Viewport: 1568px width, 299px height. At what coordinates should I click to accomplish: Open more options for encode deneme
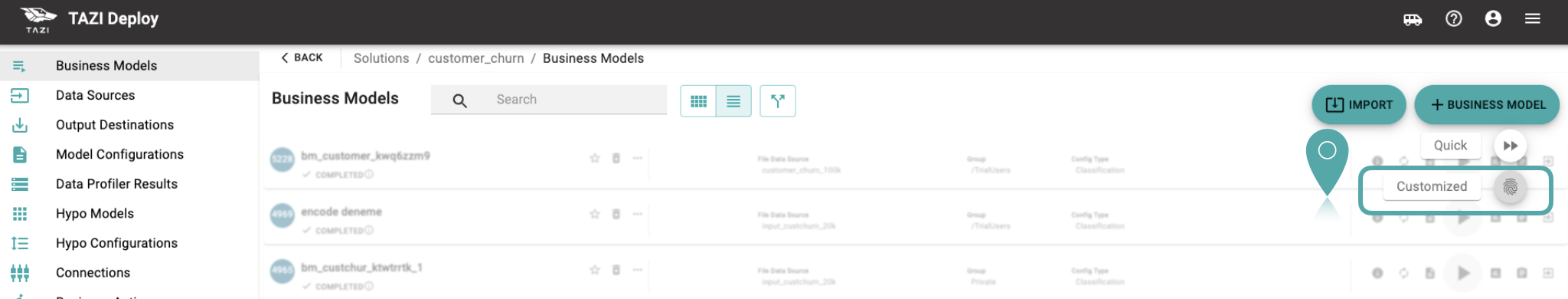tap(637, 214)
